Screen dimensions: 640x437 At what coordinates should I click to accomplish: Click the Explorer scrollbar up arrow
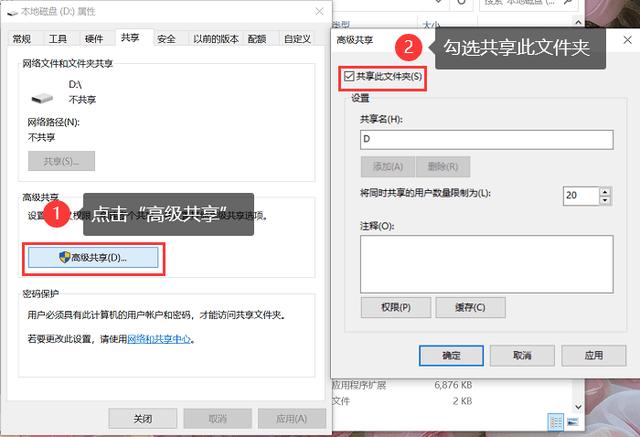coord(578,22)
